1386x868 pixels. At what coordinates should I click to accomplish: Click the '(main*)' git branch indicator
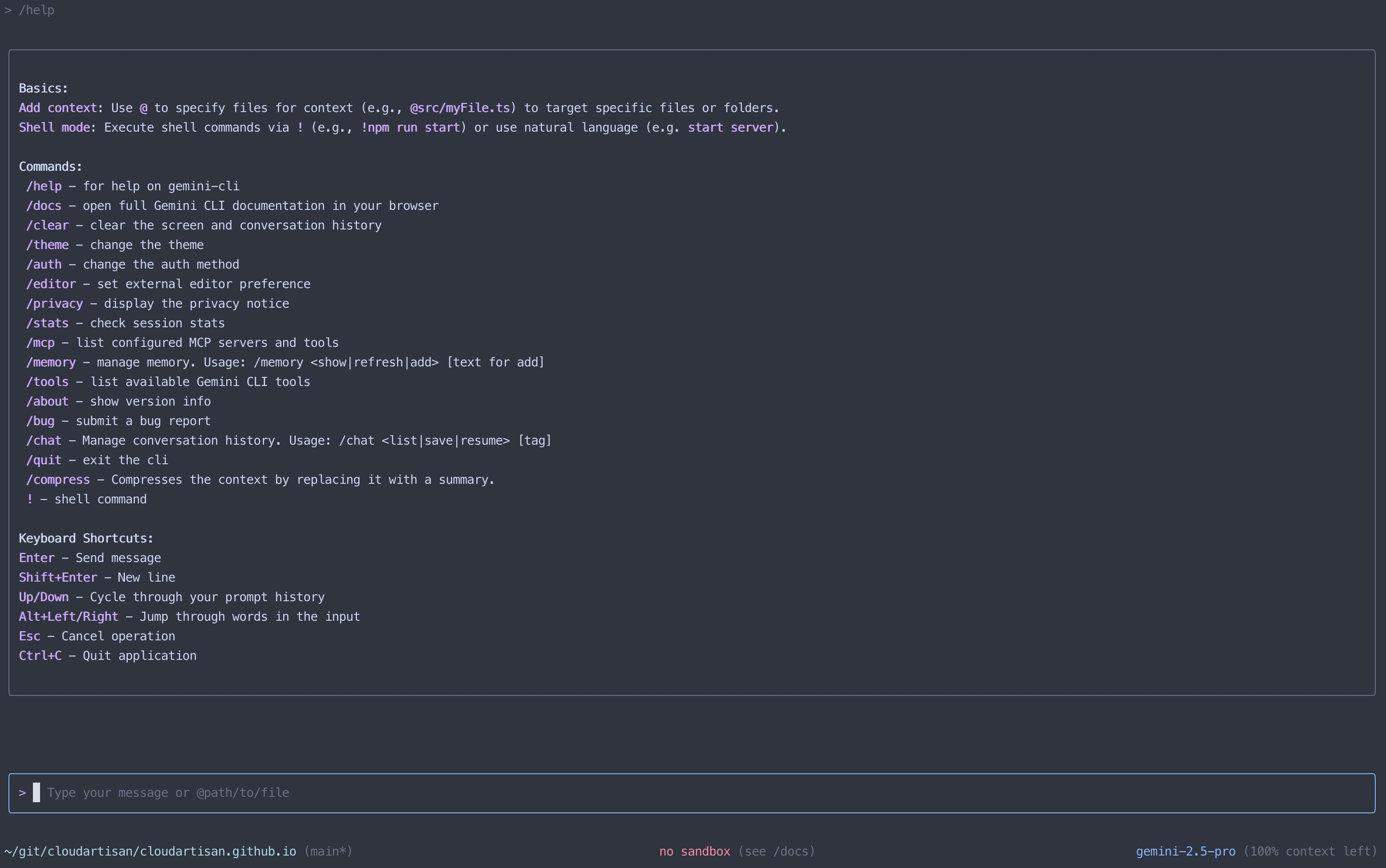[328, 851]
